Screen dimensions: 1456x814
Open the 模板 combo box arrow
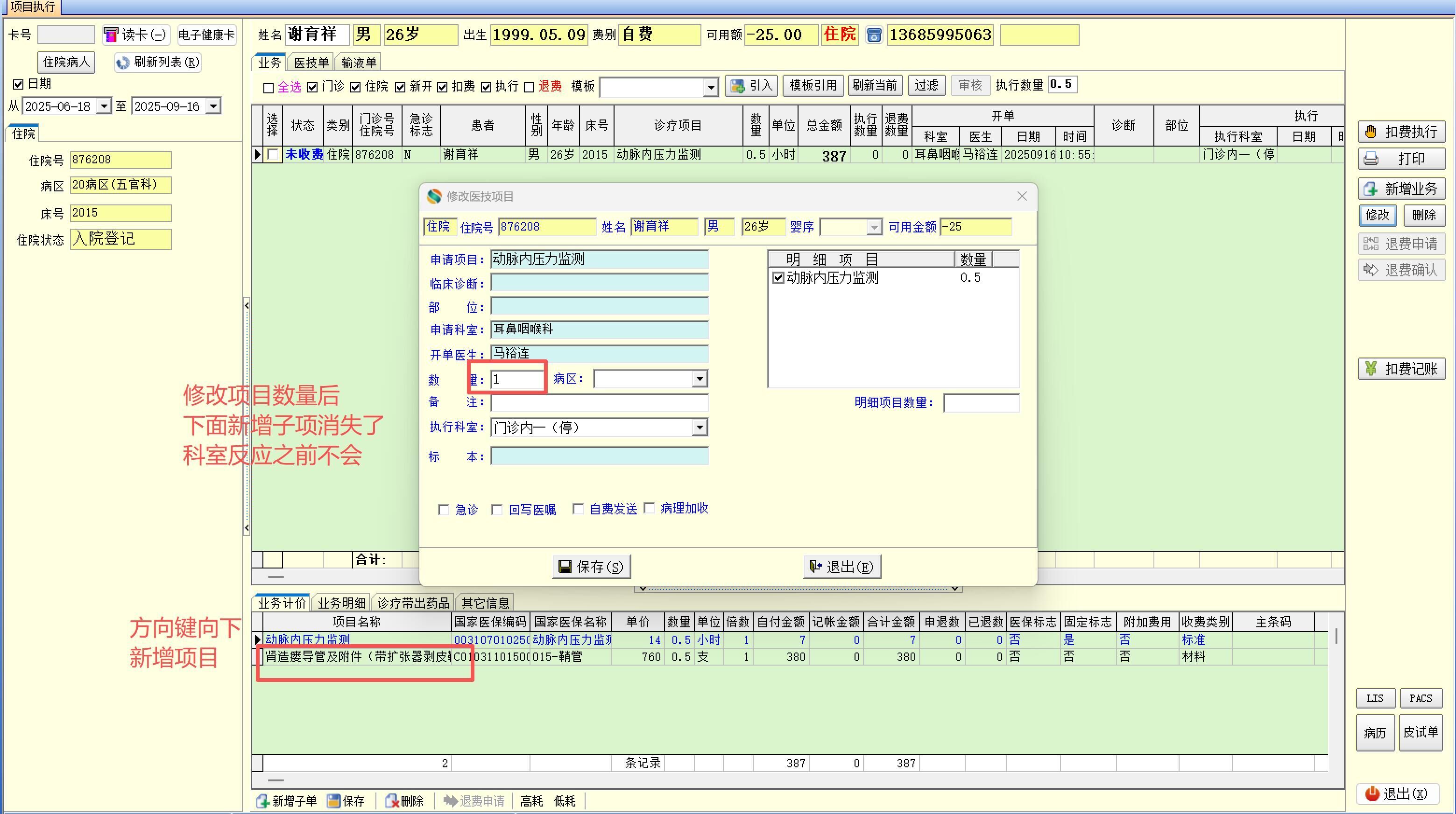tap(710, 87)
